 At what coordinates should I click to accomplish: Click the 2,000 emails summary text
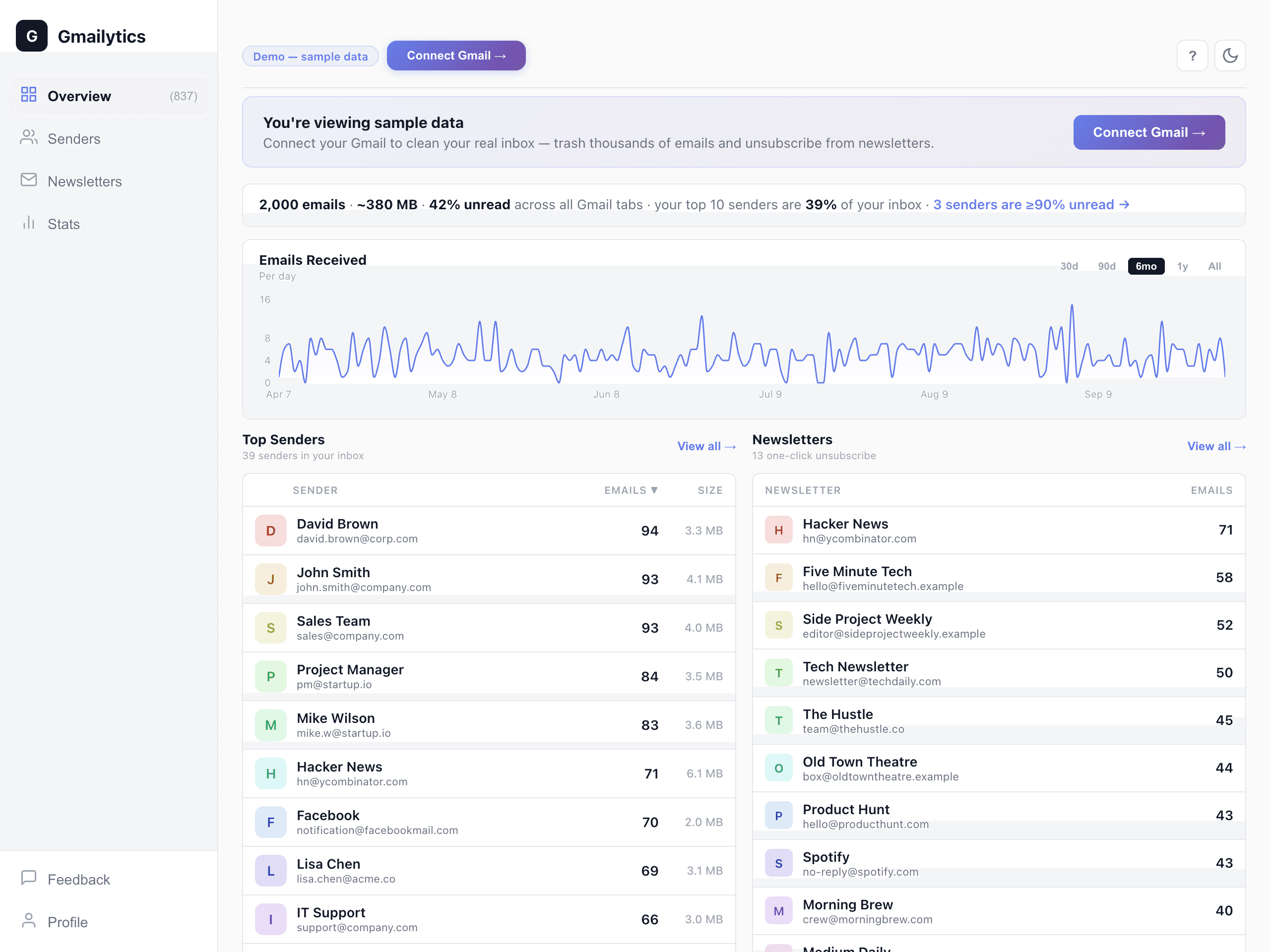pos(302,205)
